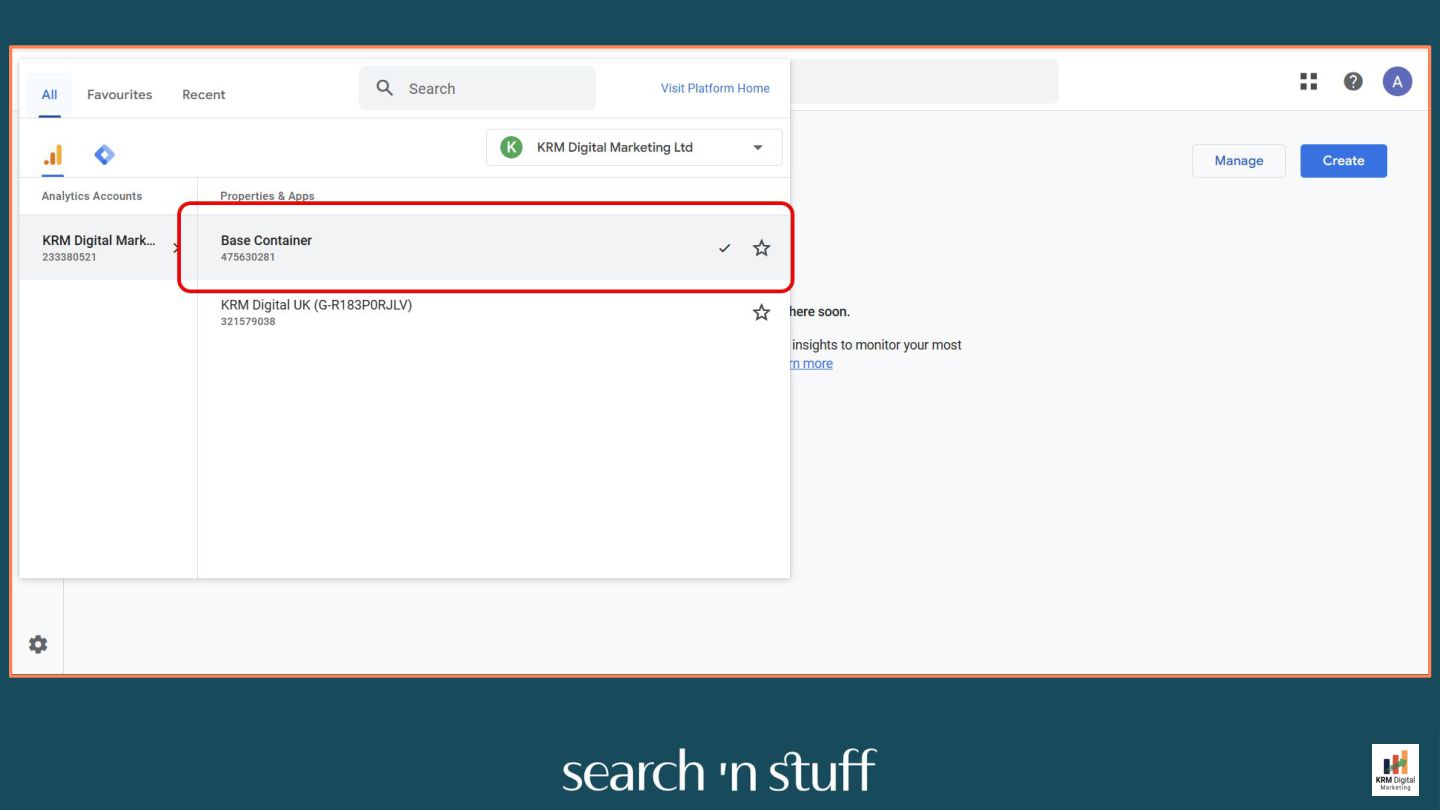Image resolution: width=1440 pixels, height=810 pixels.
Task: Select account 233380521 row
Action: (x=108, y=248)
